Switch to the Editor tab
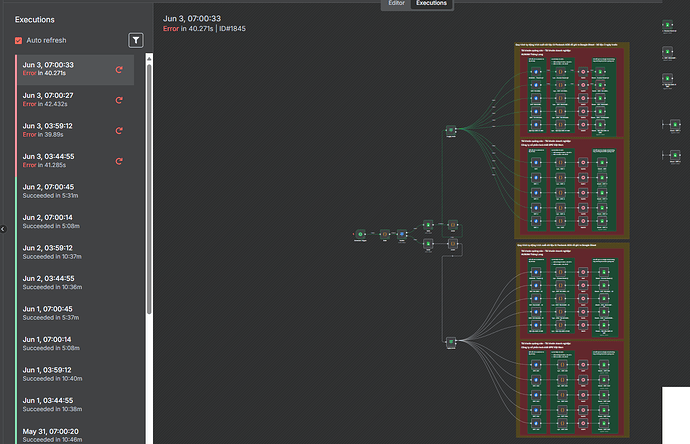Screen dimensions: 690x444 coord(396,4)
